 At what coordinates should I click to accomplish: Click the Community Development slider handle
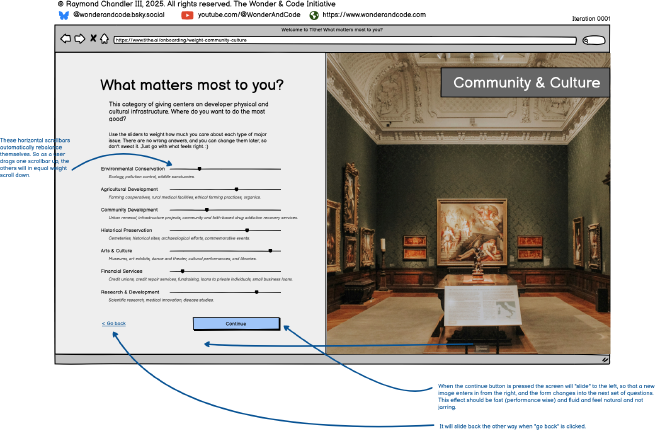[x=207, y=210]
